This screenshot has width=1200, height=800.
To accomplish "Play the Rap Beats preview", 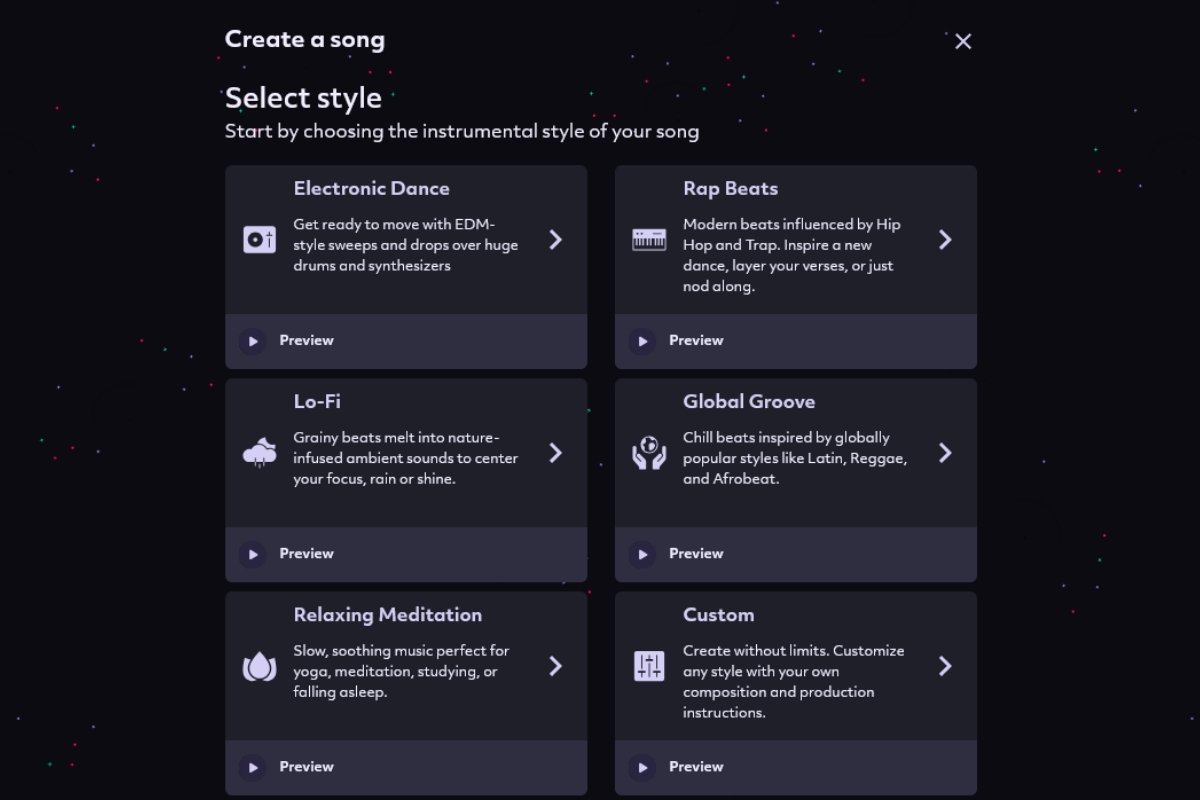I will [x=642, y=341].
